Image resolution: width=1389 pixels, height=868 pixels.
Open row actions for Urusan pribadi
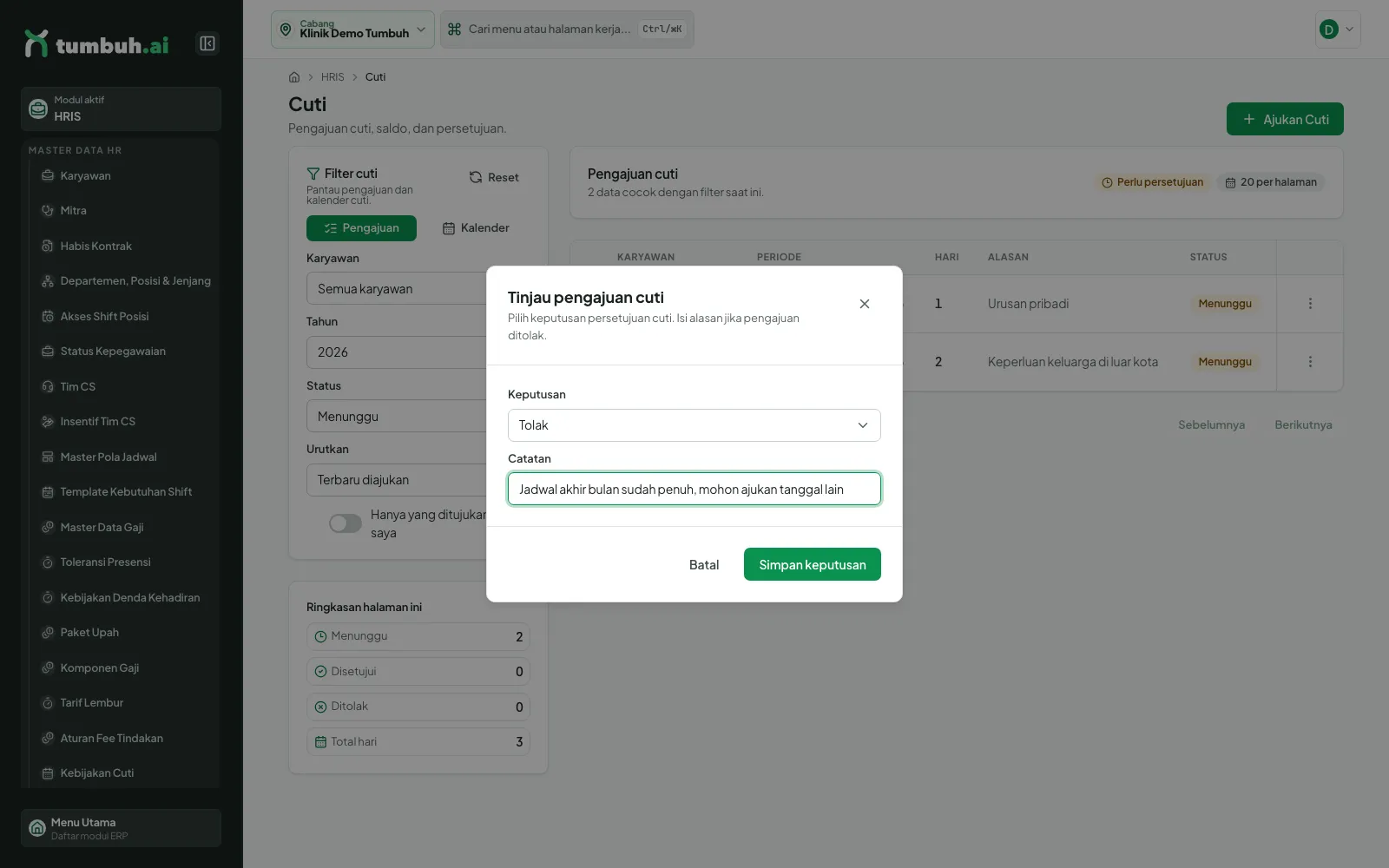[1310, 304]
